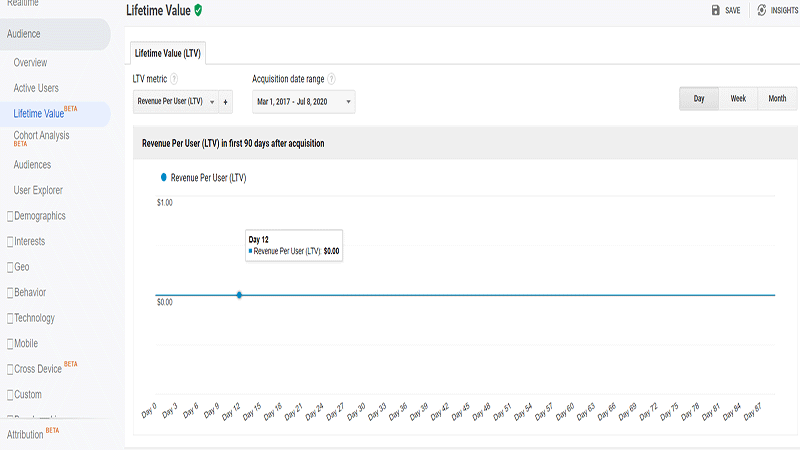Open the Revenue Per User (LTV) dropdown

pyautogui.click(x=176, y=102)
